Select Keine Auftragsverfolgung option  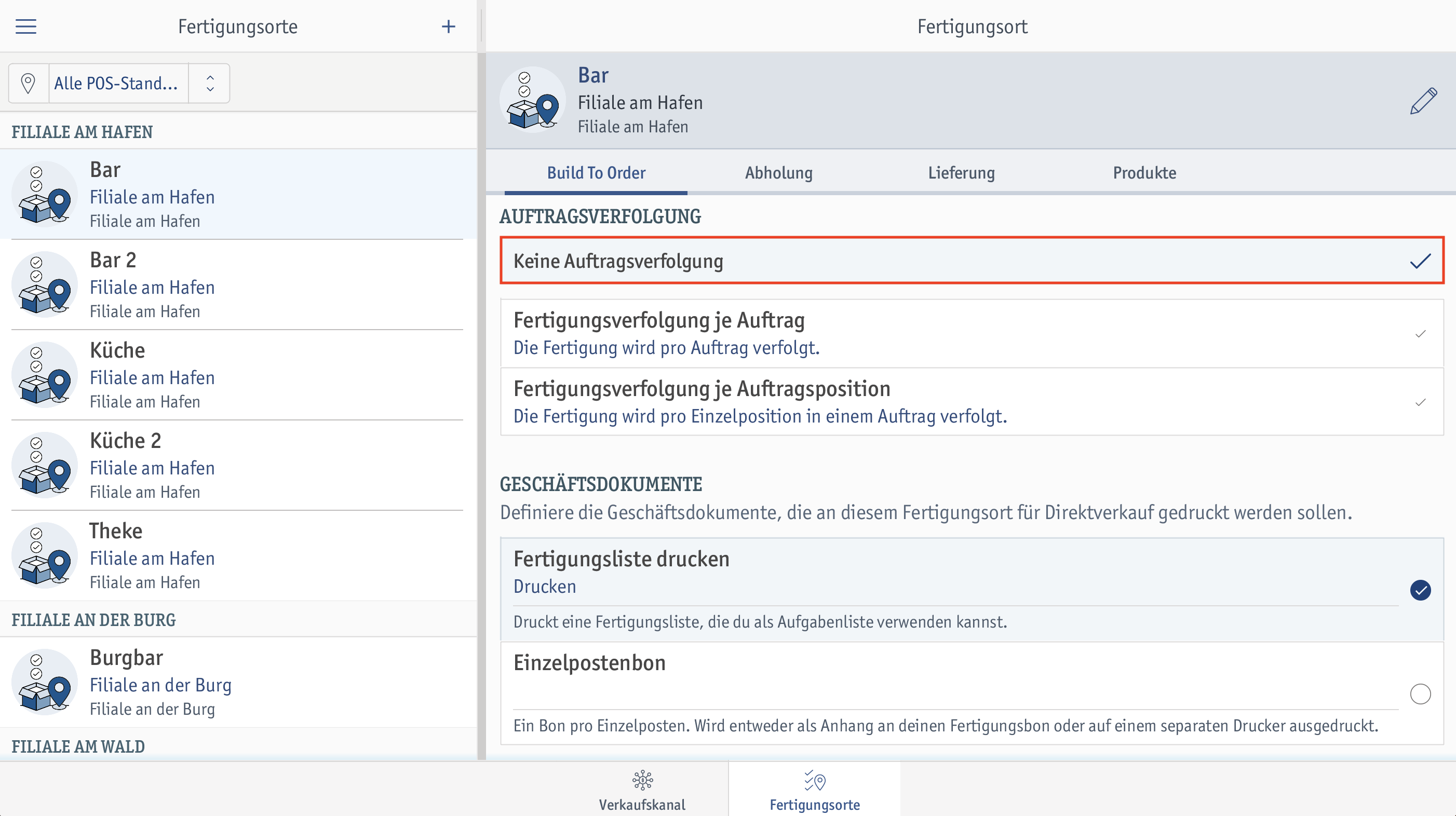pos(972,261)
